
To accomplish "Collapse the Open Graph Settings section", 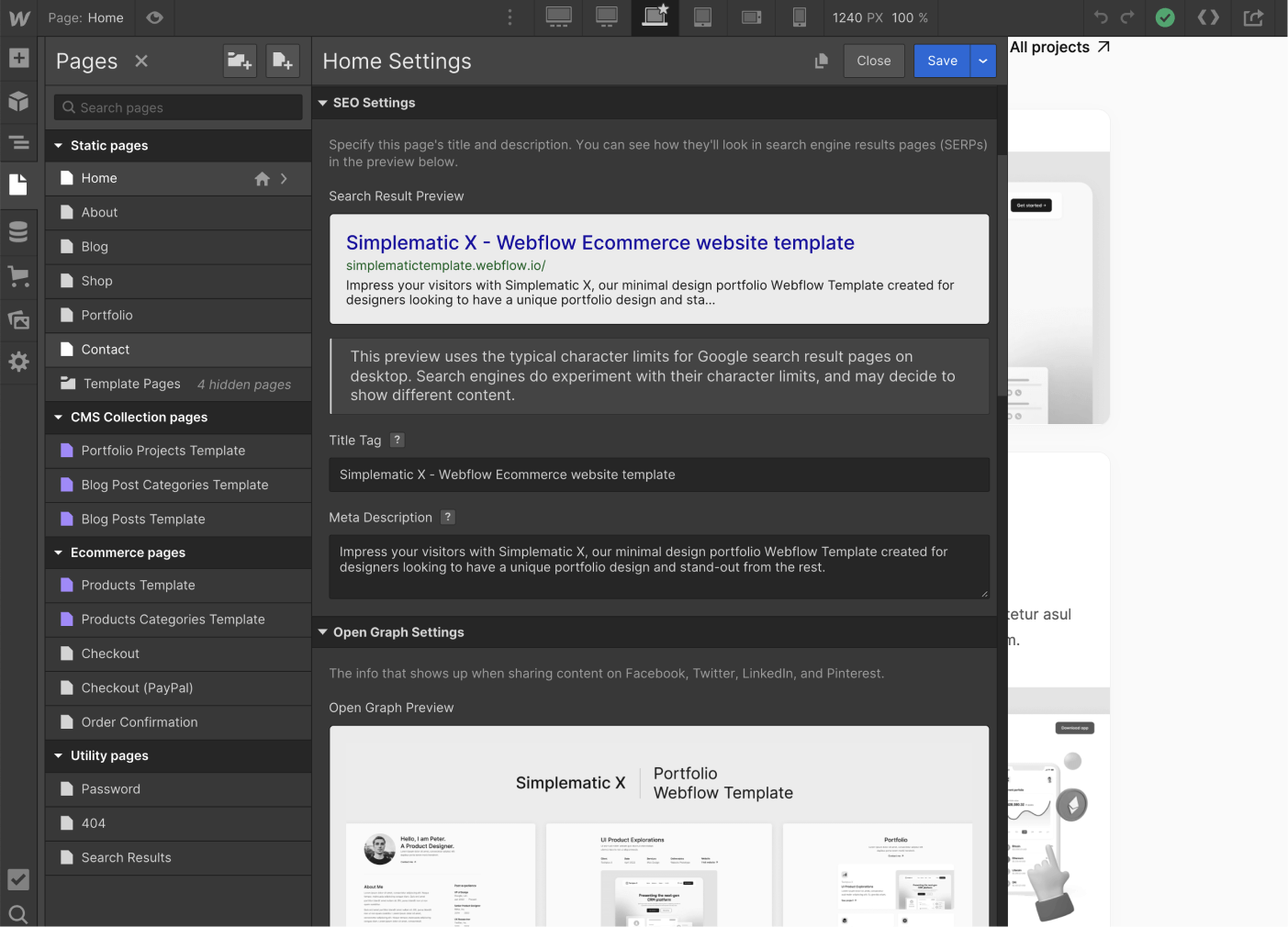I will pos(323,631).
